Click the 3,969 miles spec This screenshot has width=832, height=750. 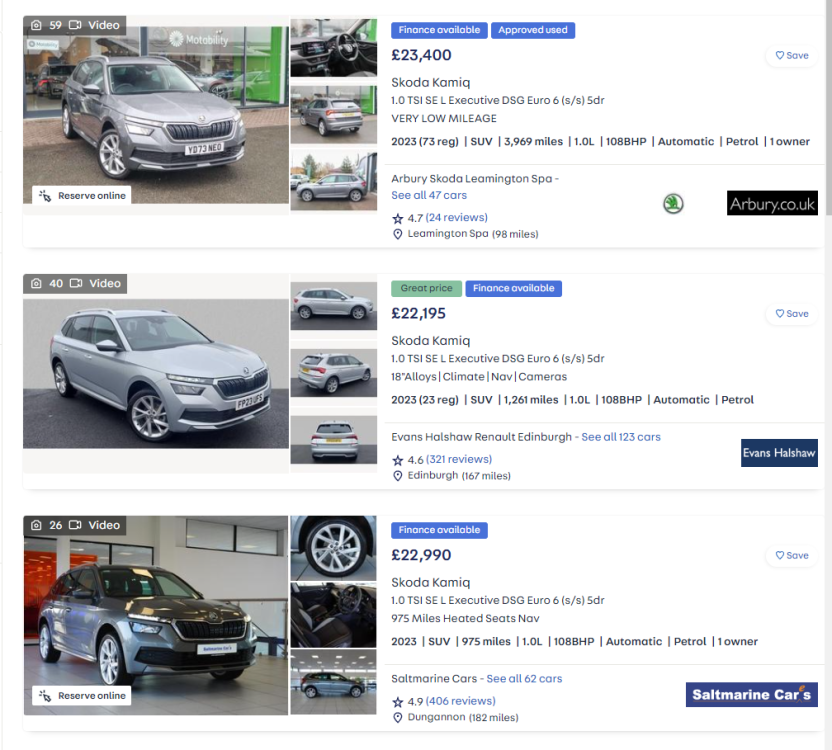[533, 142]
